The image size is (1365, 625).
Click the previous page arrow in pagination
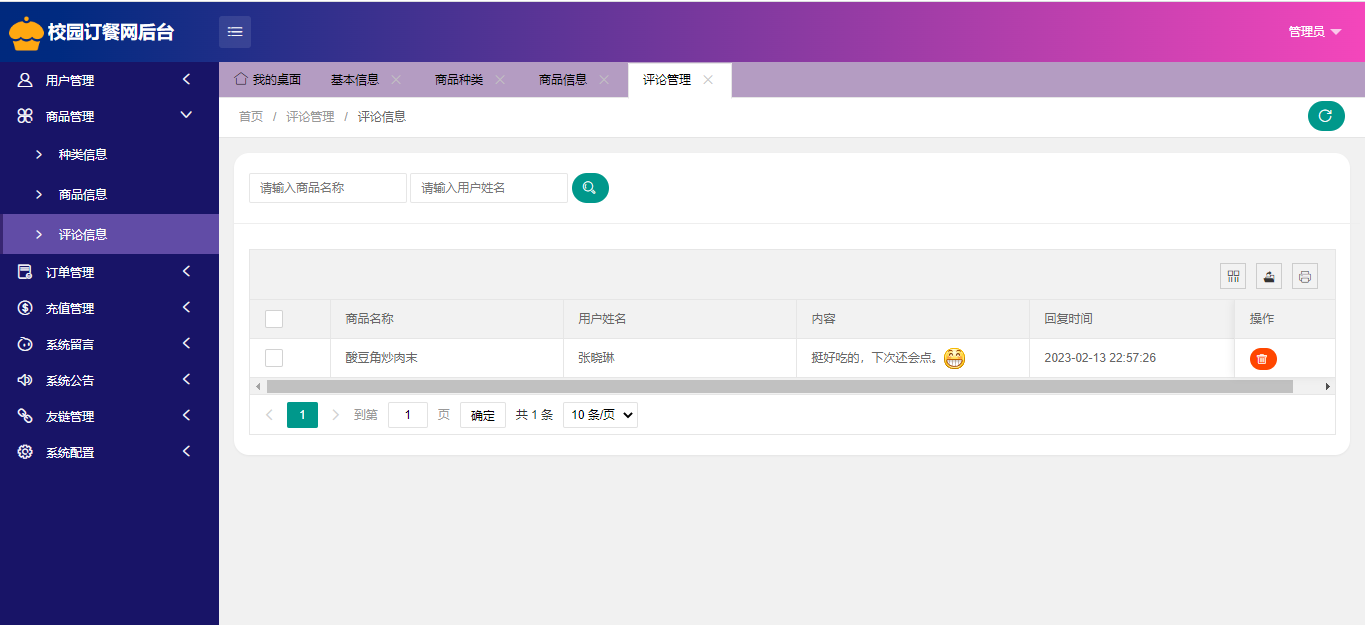tap(269, 415)
